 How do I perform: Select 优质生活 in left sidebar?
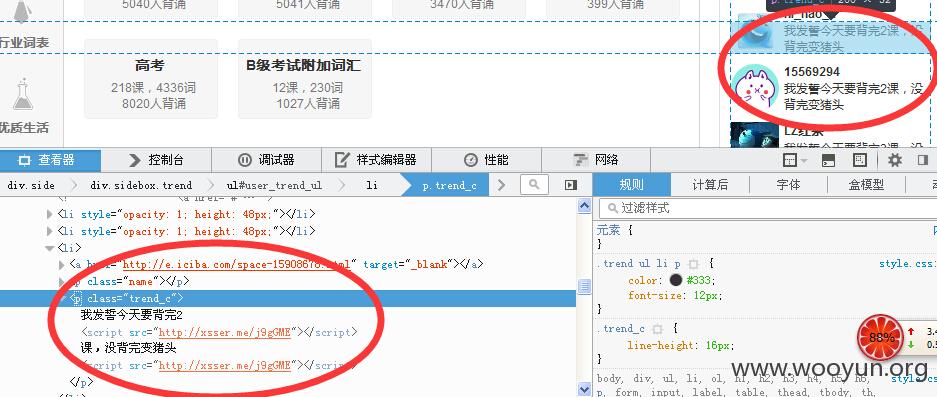[x=24, y=128]
